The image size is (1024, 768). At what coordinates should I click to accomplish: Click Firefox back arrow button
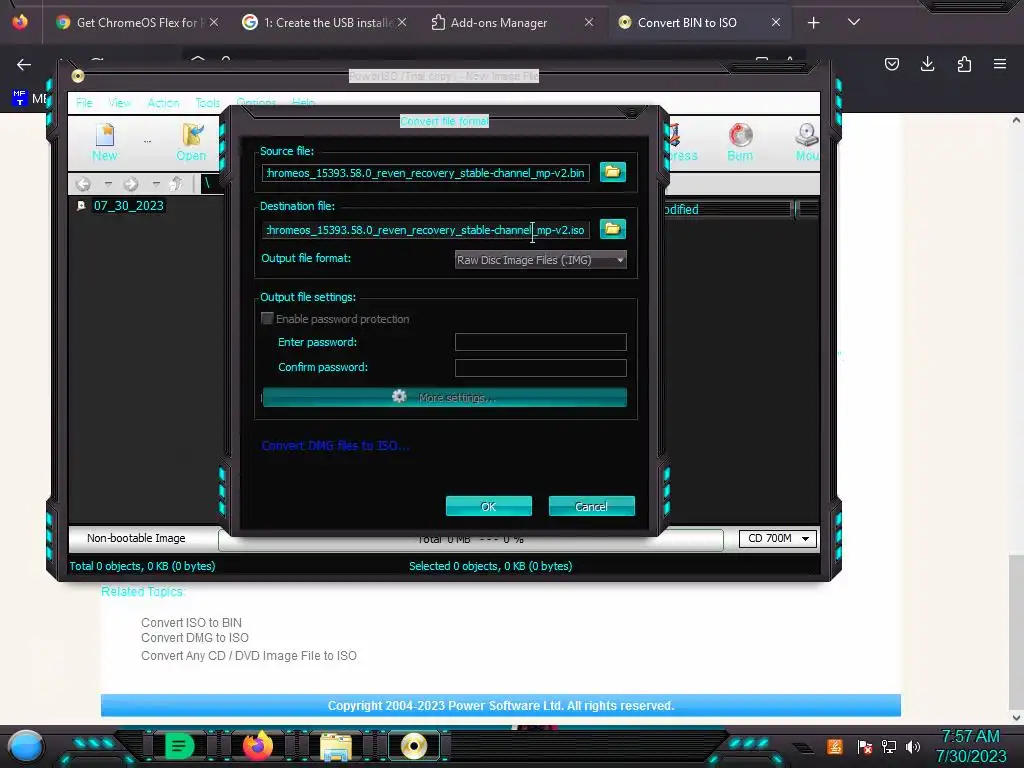(24, 65)
